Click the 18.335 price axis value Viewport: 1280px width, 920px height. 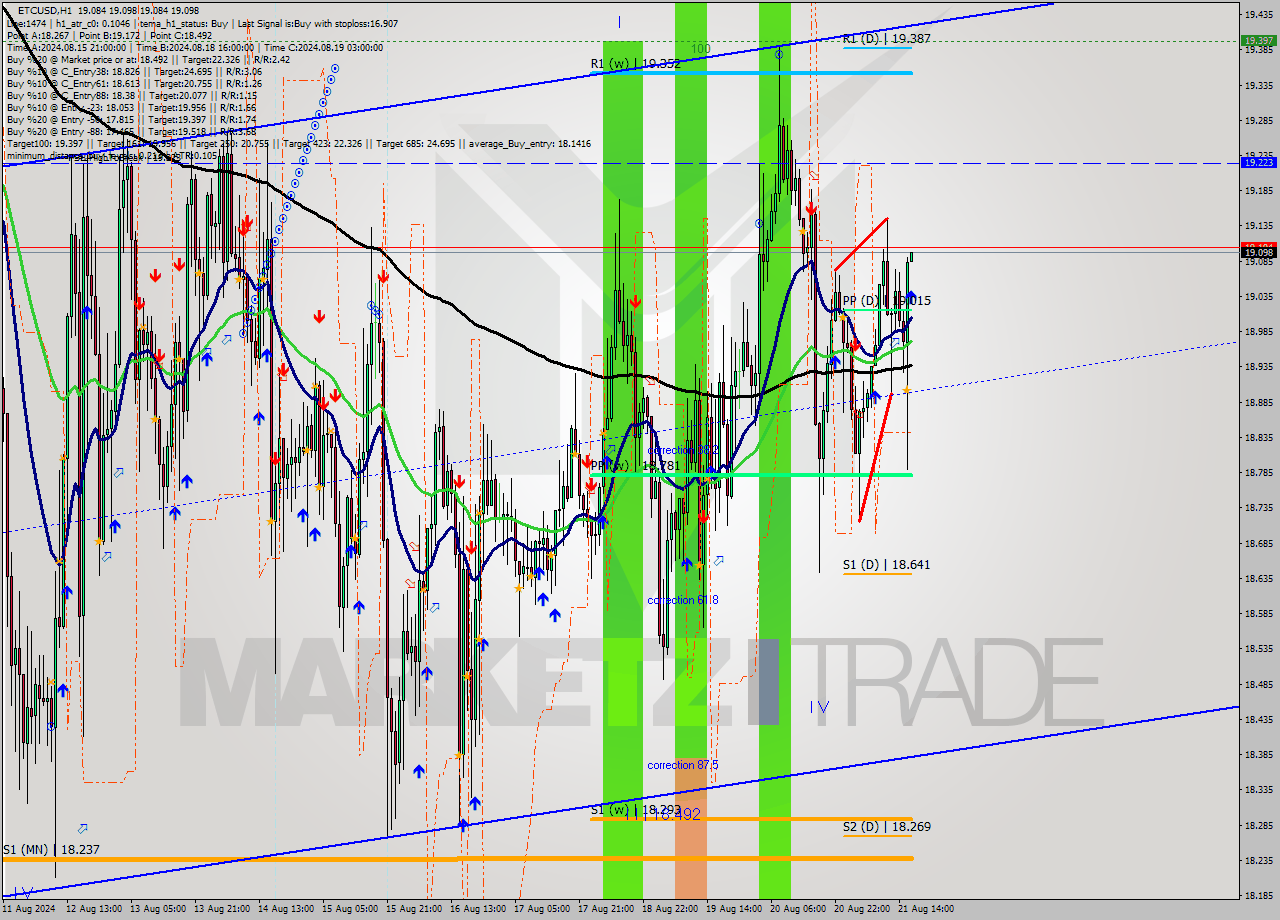tap(1258, 789)
